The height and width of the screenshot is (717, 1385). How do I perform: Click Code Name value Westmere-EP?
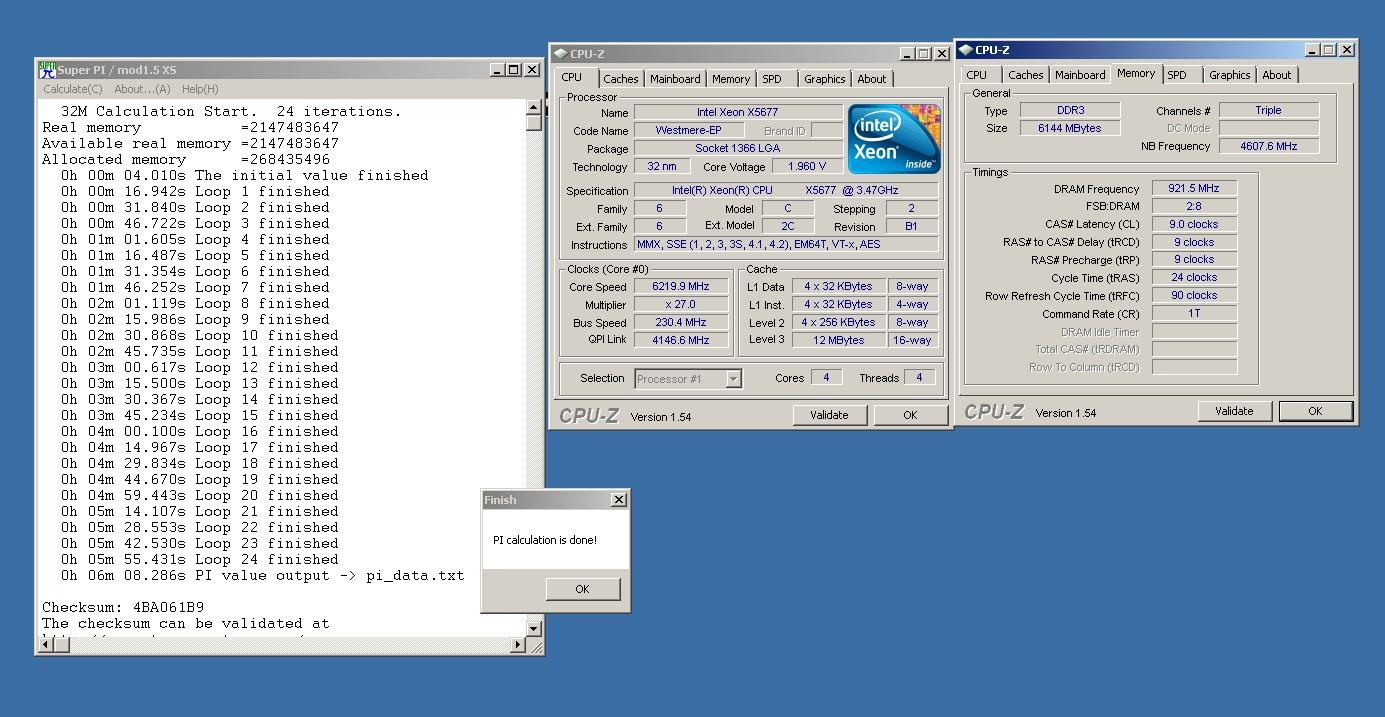click(x=688, y=130)
